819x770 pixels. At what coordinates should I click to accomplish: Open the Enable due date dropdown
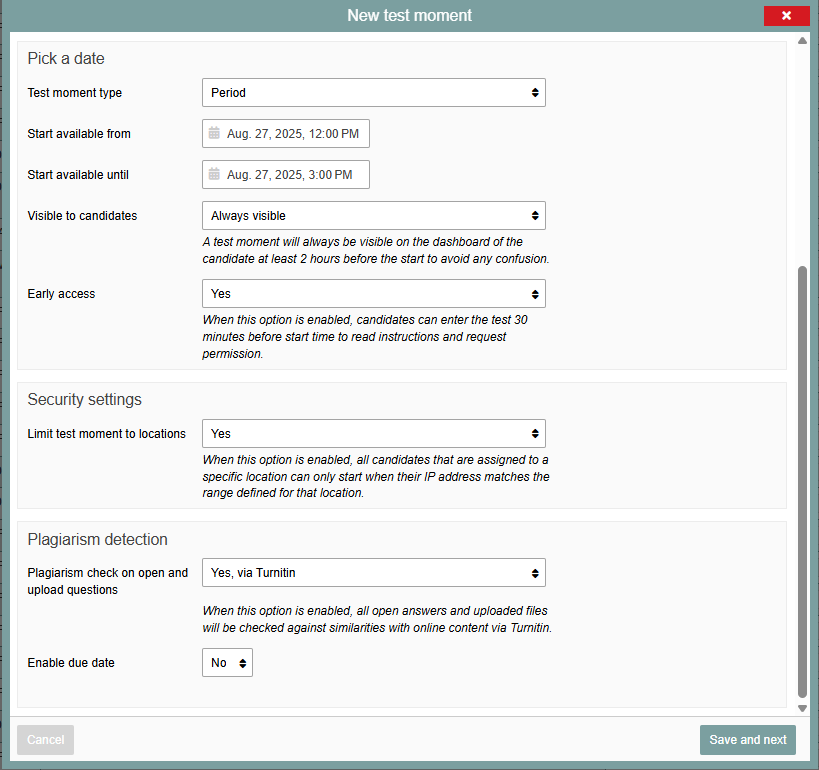click(x=227, y=662)
